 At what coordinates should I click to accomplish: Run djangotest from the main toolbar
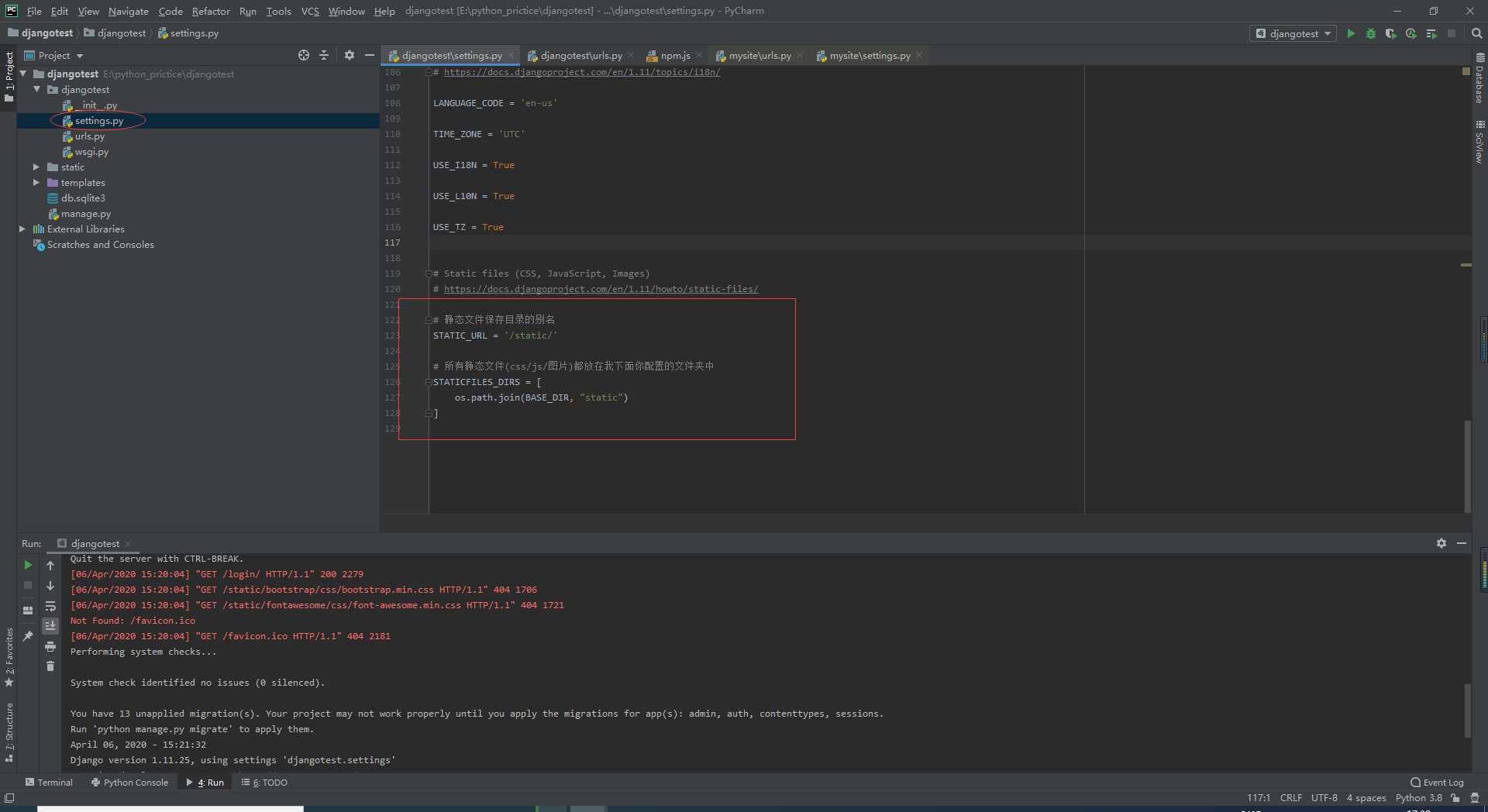(x=1351, y=33)
